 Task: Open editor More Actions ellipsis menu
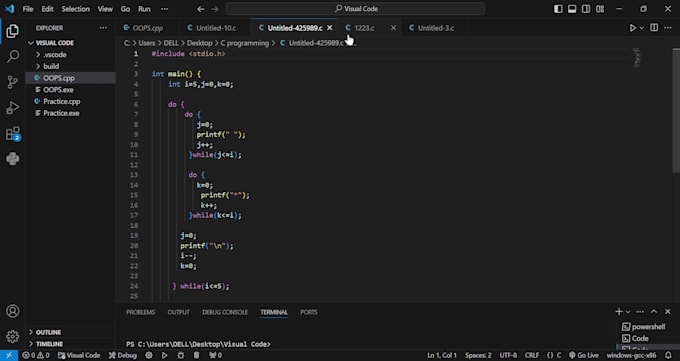pyautogui.click(x=668, y=28)
